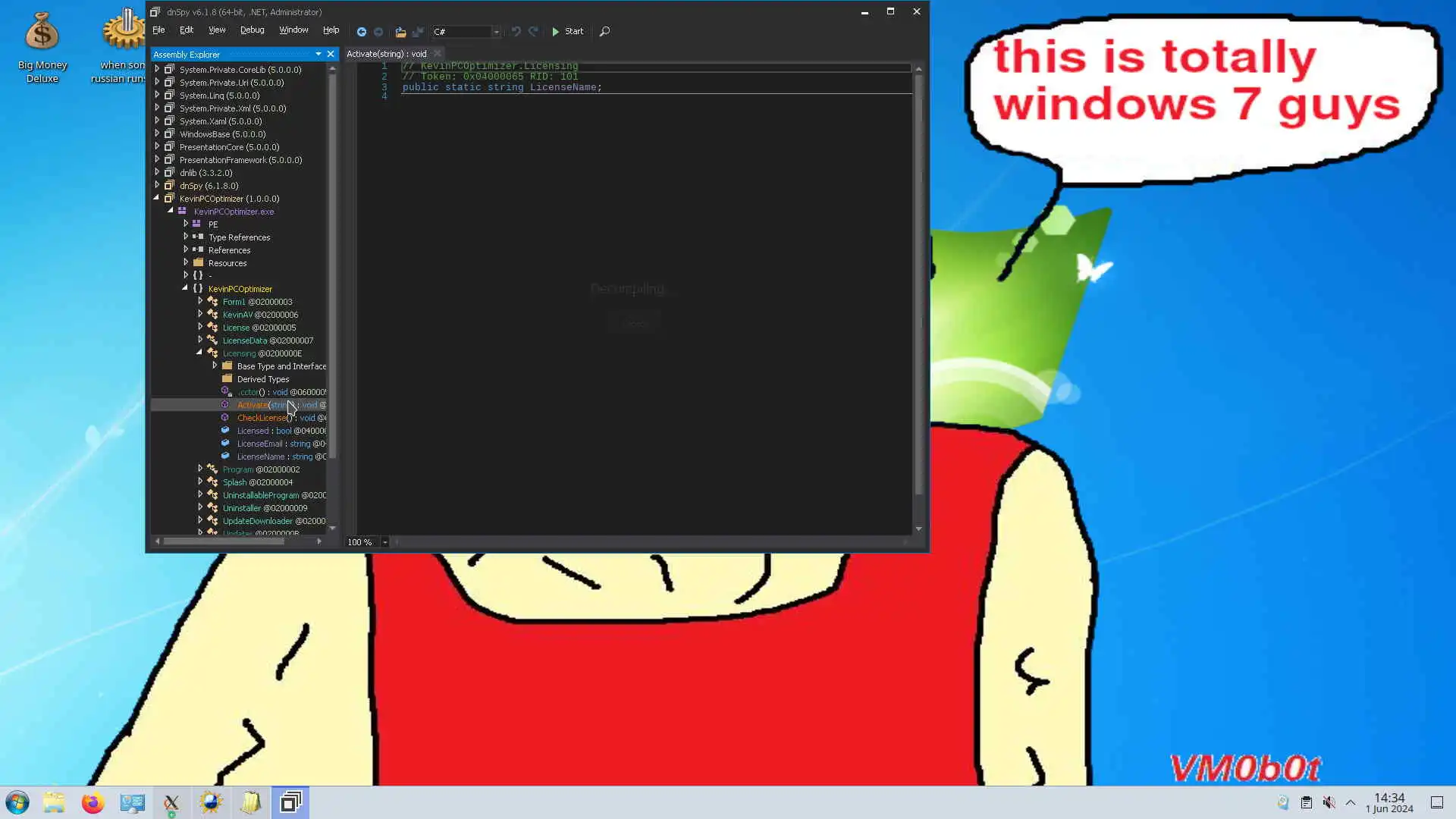Open the Debug menu
Screen dimensions: 1456x819
point(252,30)
